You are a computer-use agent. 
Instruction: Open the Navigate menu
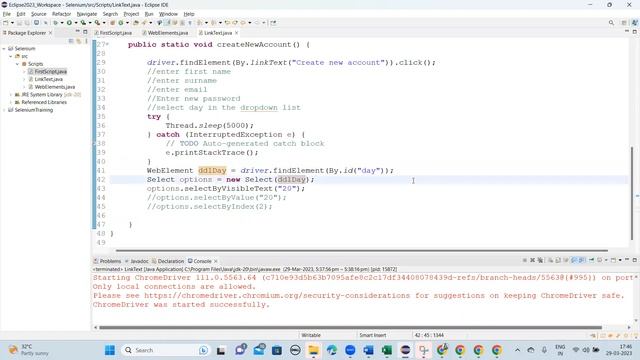tap(87, 14)
